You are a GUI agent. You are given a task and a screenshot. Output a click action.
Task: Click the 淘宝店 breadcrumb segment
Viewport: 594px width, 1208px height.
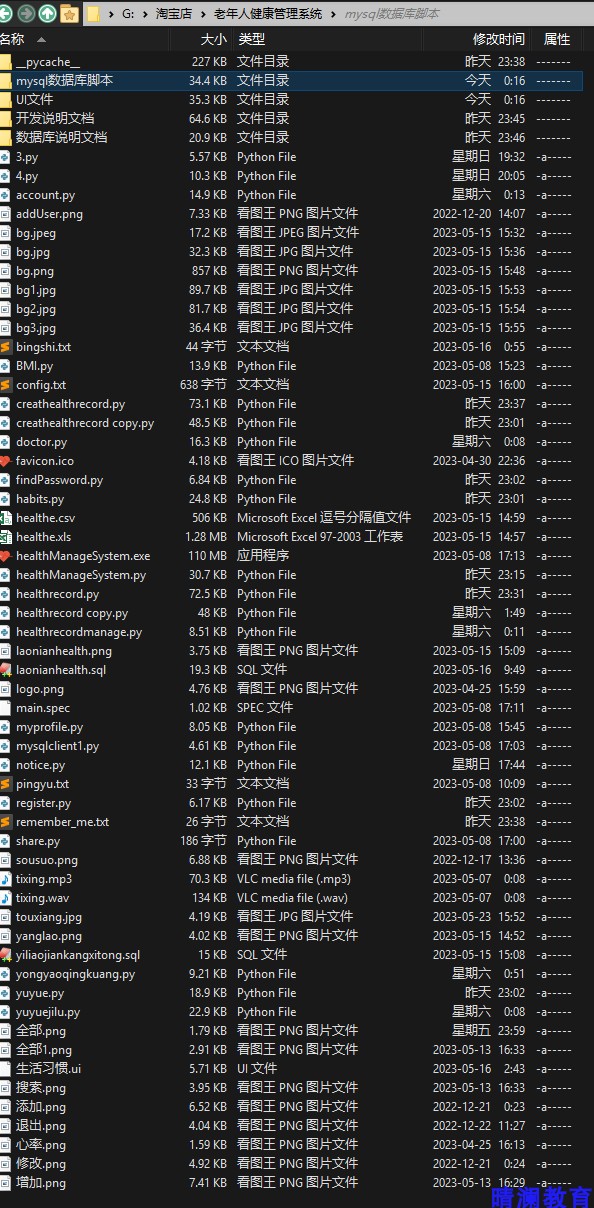tap(173, 14)
